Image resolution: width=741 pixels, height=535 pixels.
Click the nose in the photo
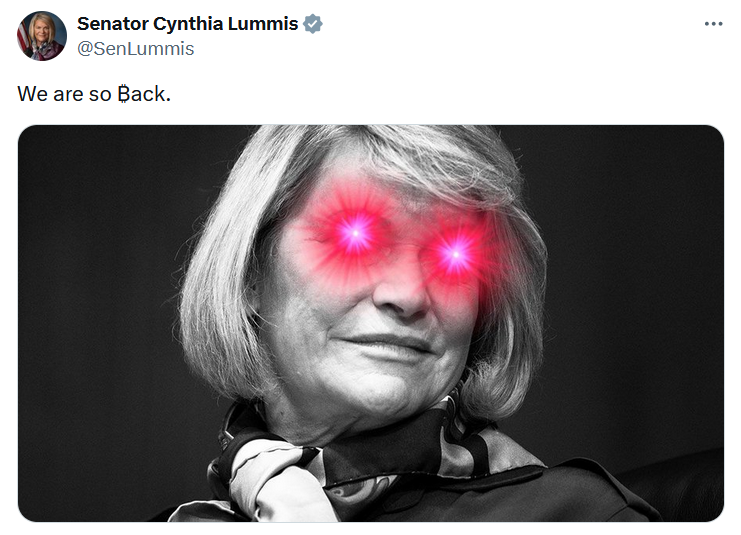[402, 291]
